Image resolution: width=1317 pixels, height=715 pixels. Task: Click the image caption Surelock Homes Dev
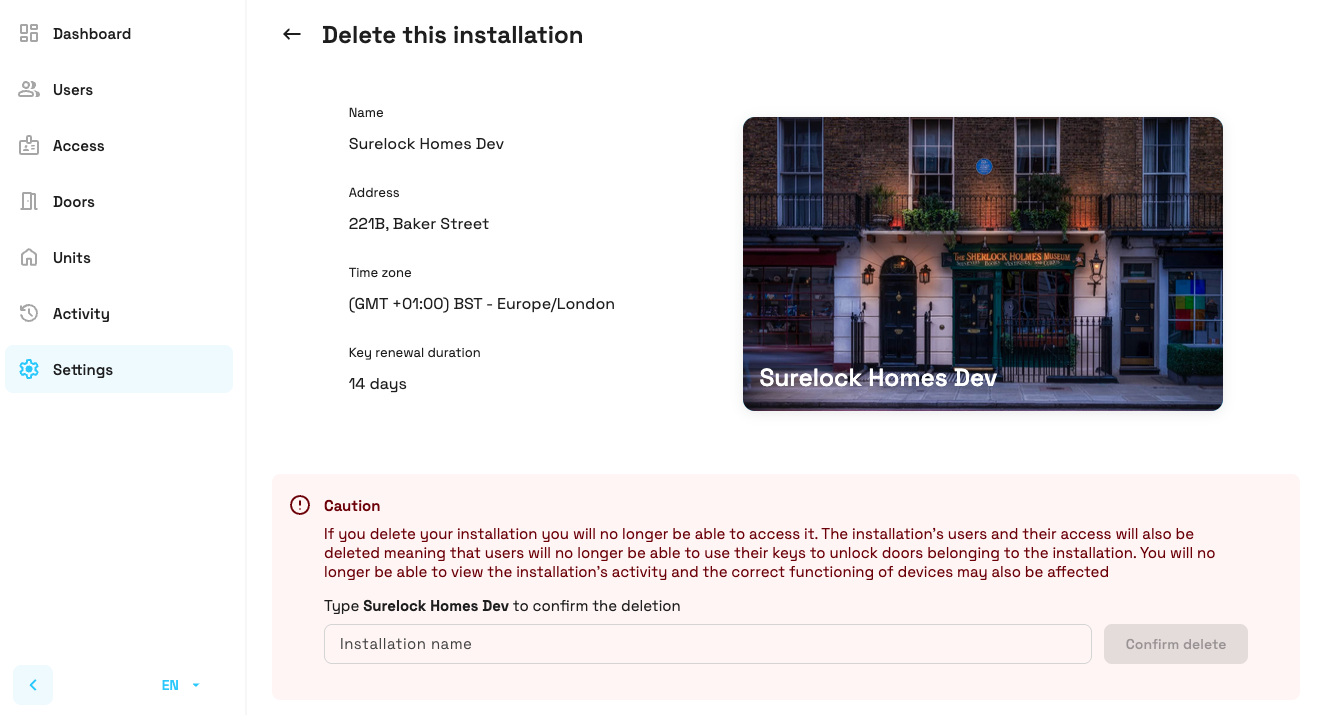[x=878, y=378]
